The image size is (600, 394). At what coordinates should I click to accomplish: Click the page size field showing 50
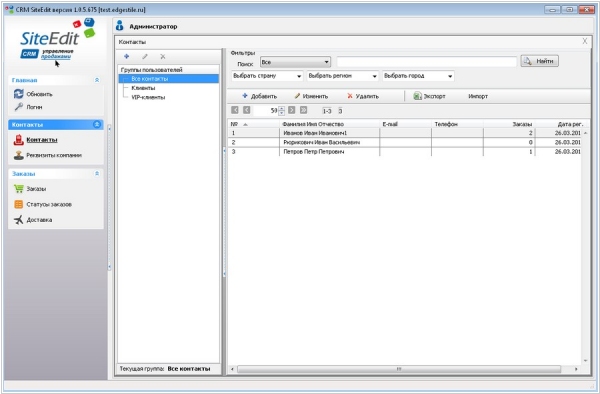pyautogui.click(x=266, y=111)
